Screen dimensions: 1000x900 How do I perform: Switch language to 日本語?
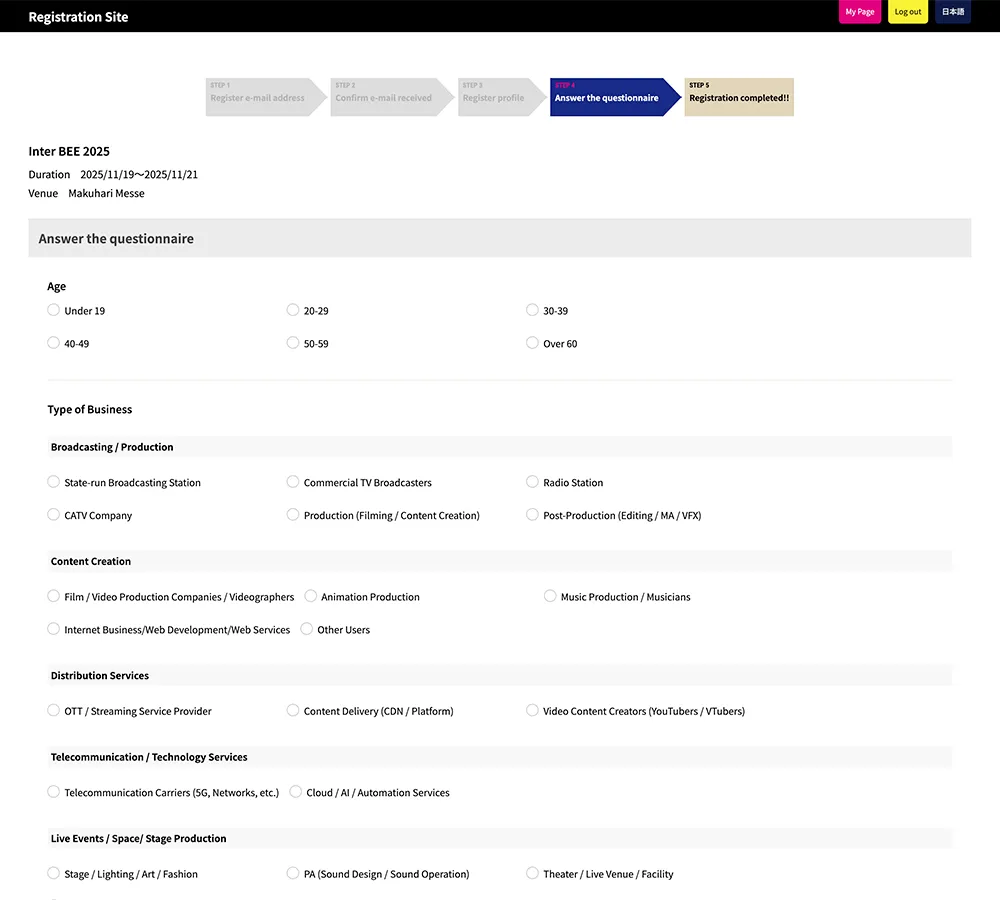point(953,12)
